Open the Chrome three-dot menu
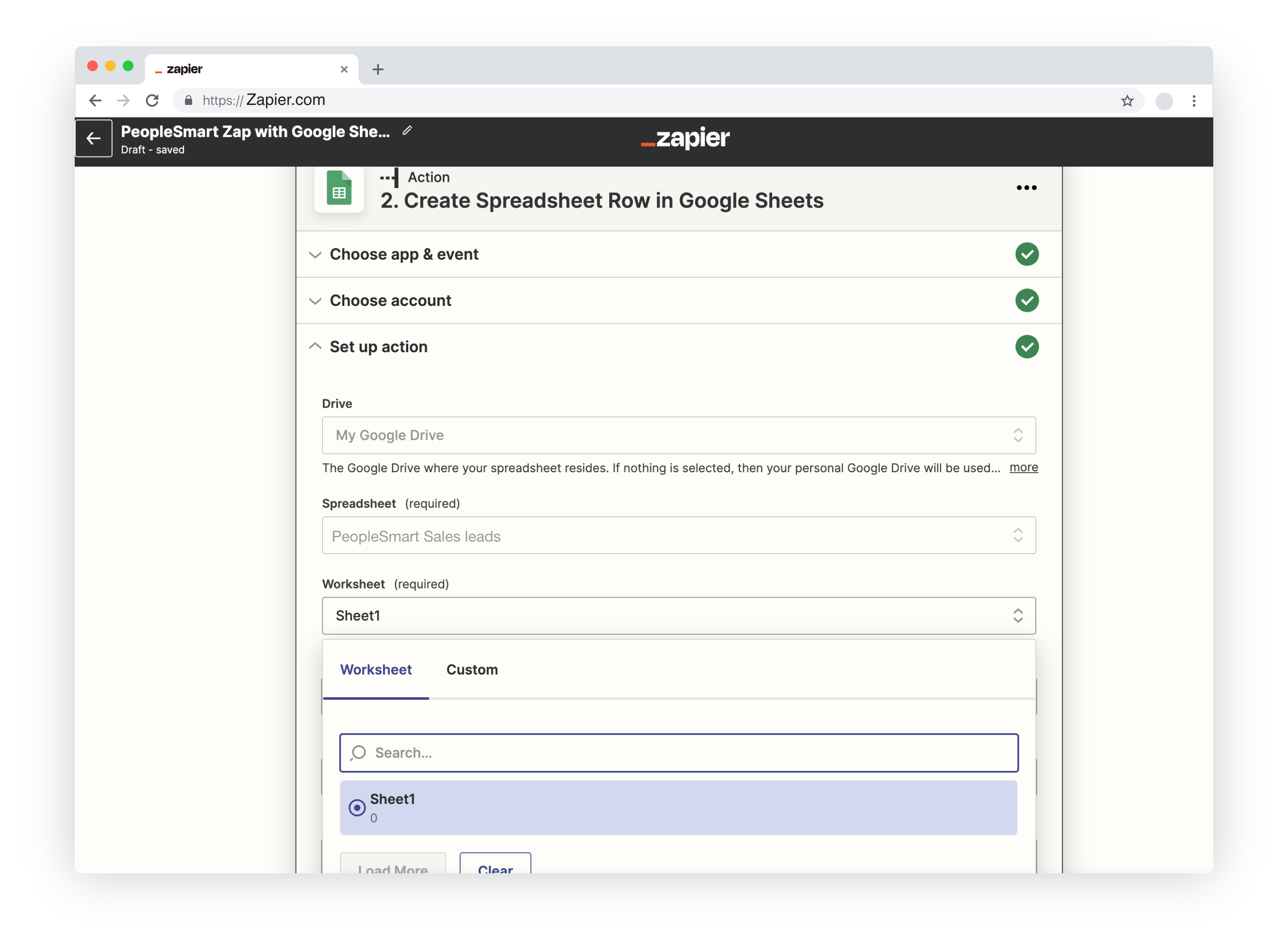Viewport: 1288px width, 948px height. tap(1194, 101)
